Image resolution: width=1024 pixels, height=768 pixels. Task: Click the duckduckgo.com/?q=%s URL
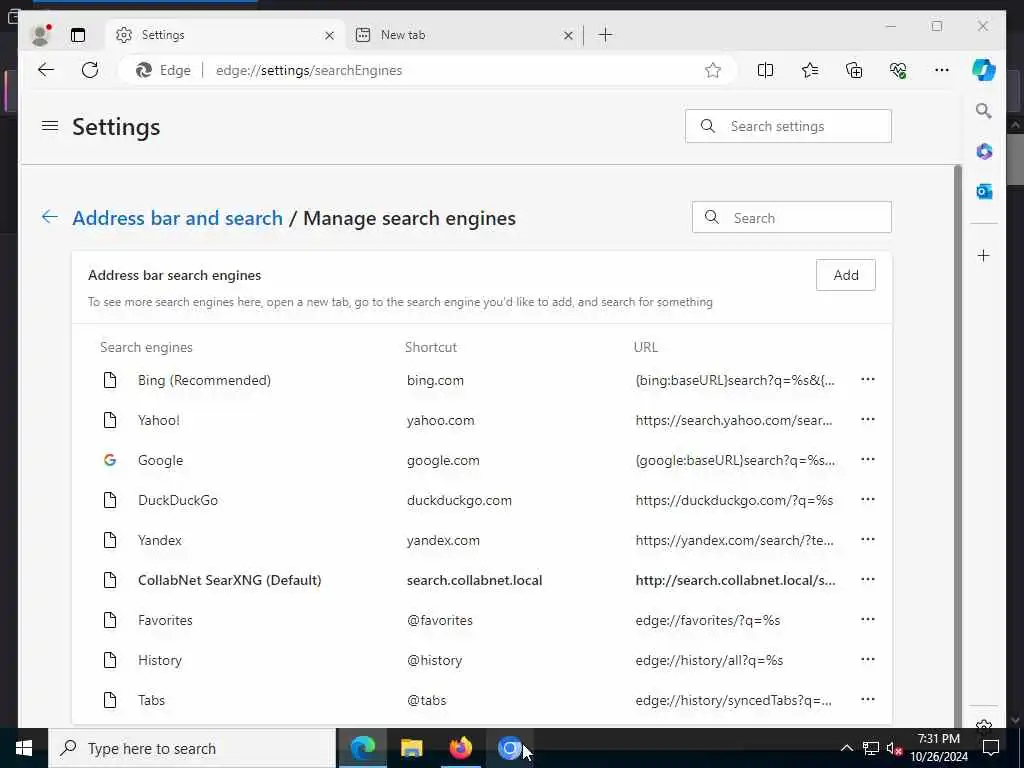coord(734,500)
